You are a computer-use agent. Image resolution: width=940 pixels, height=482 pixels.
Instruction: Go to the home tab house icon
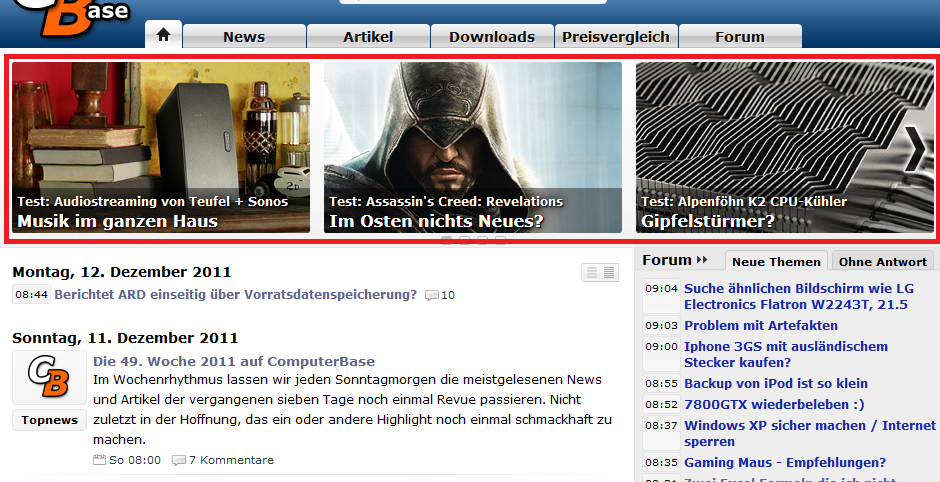pos(163,35)
